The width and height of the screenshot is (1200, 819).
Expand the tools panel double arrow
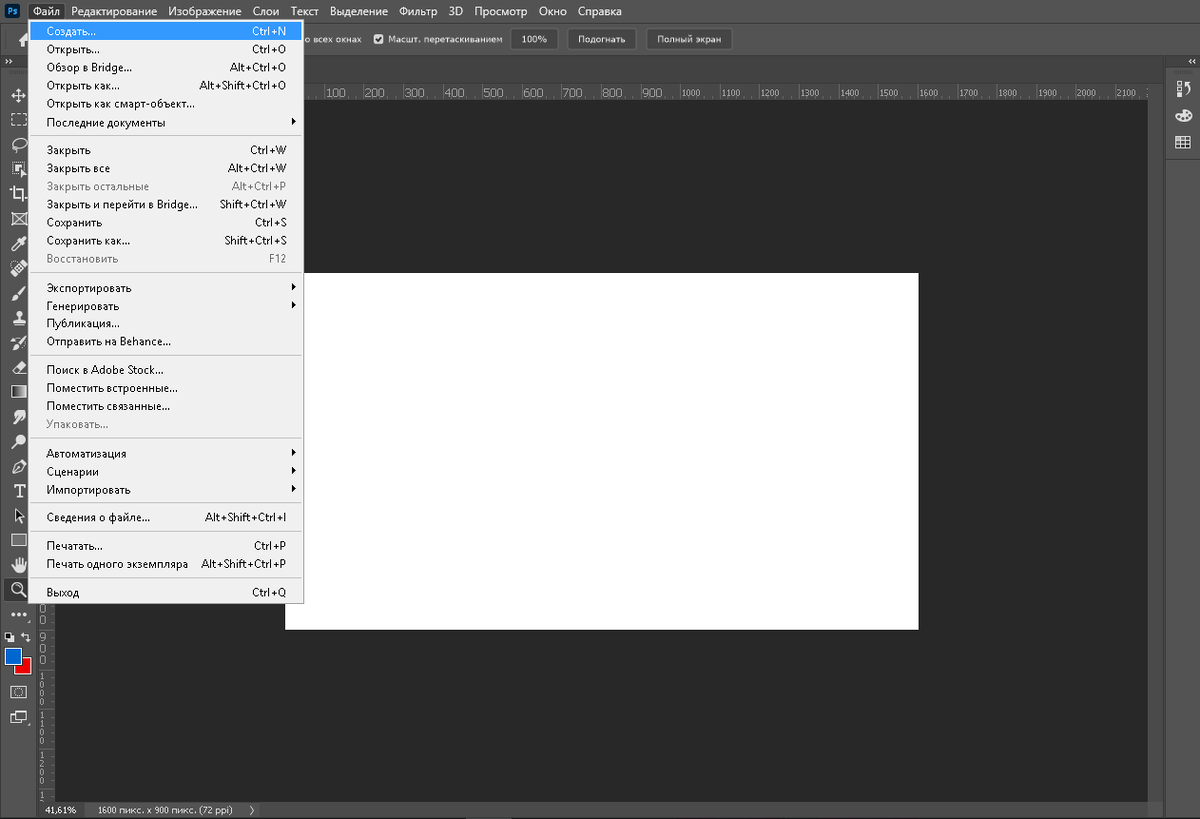[x=9, y=61]
